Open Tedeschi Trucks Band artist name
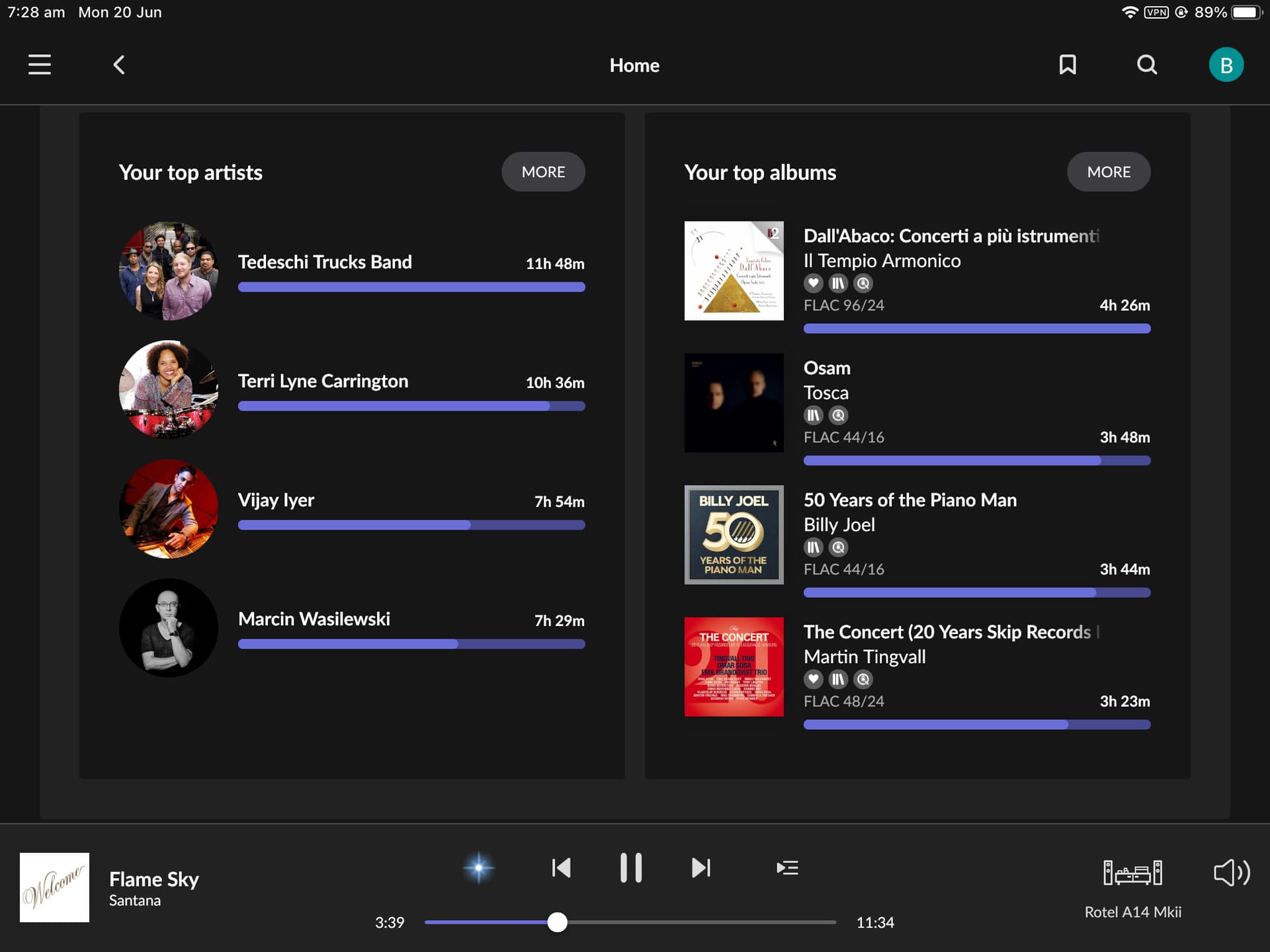Viewport: 1270px width, 952px height. tap(325, 262)
